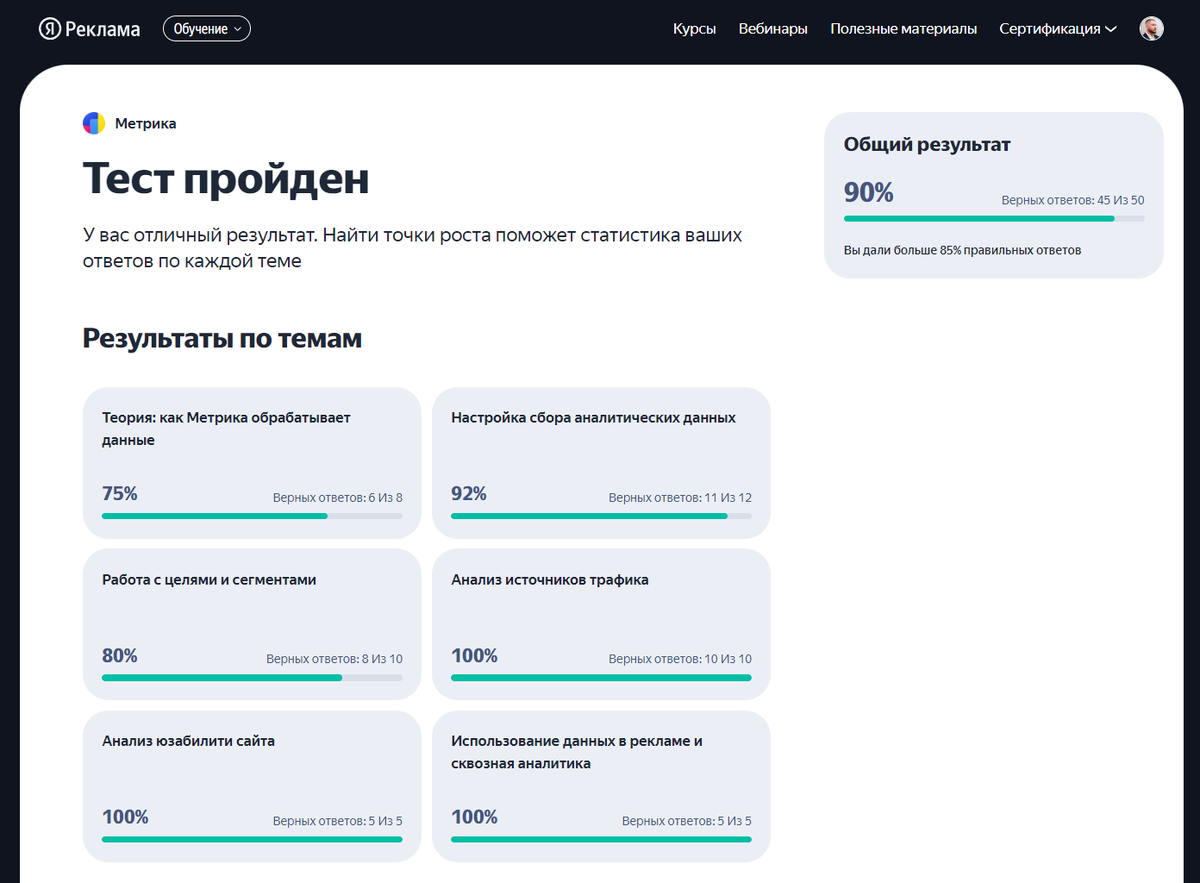This screenshot has height=883, width=1200.
Task: Expand the Сертификация menu
Action: tap(1057, 29)
